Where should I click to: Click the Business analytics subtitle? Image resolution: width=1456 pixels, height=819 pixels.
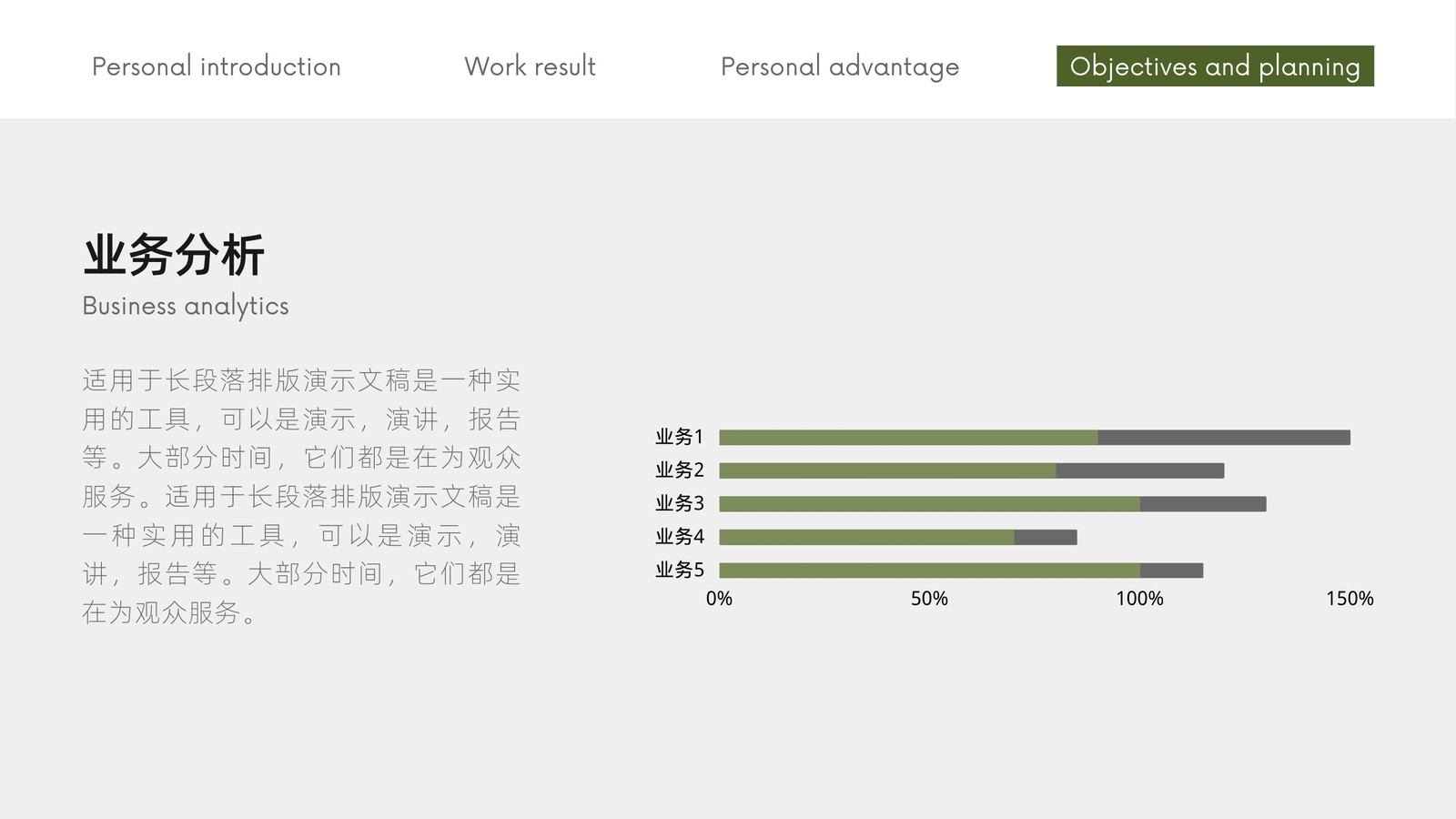click(x=186, y=306)
